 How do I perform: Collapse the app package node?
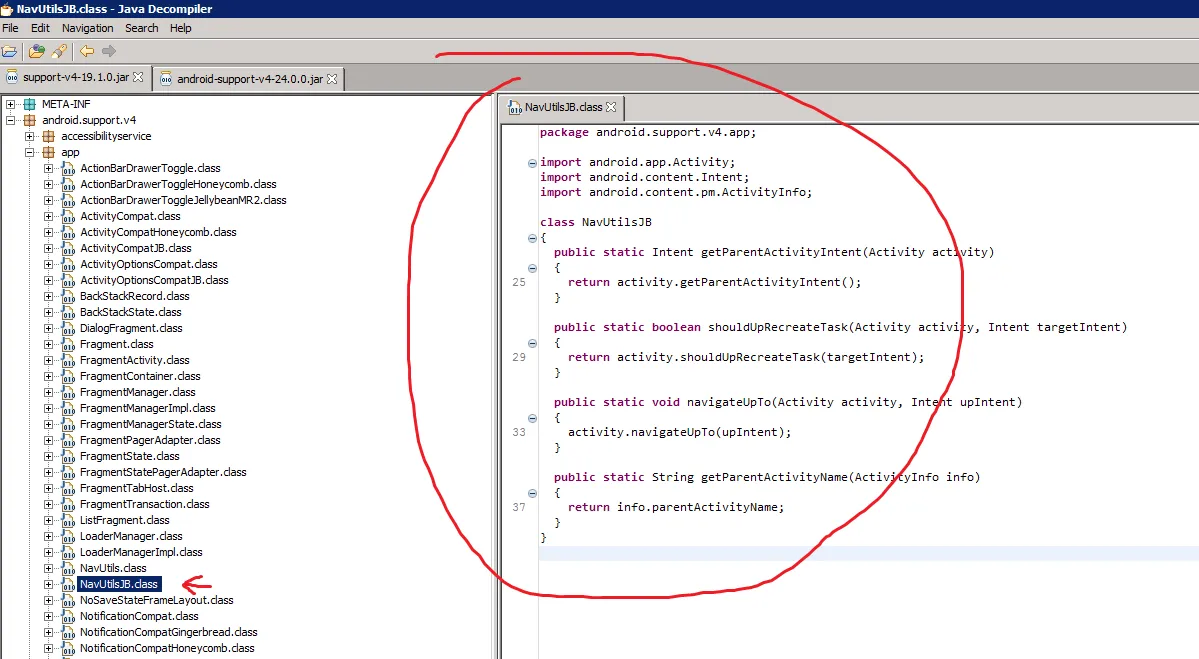pos(30,152)
